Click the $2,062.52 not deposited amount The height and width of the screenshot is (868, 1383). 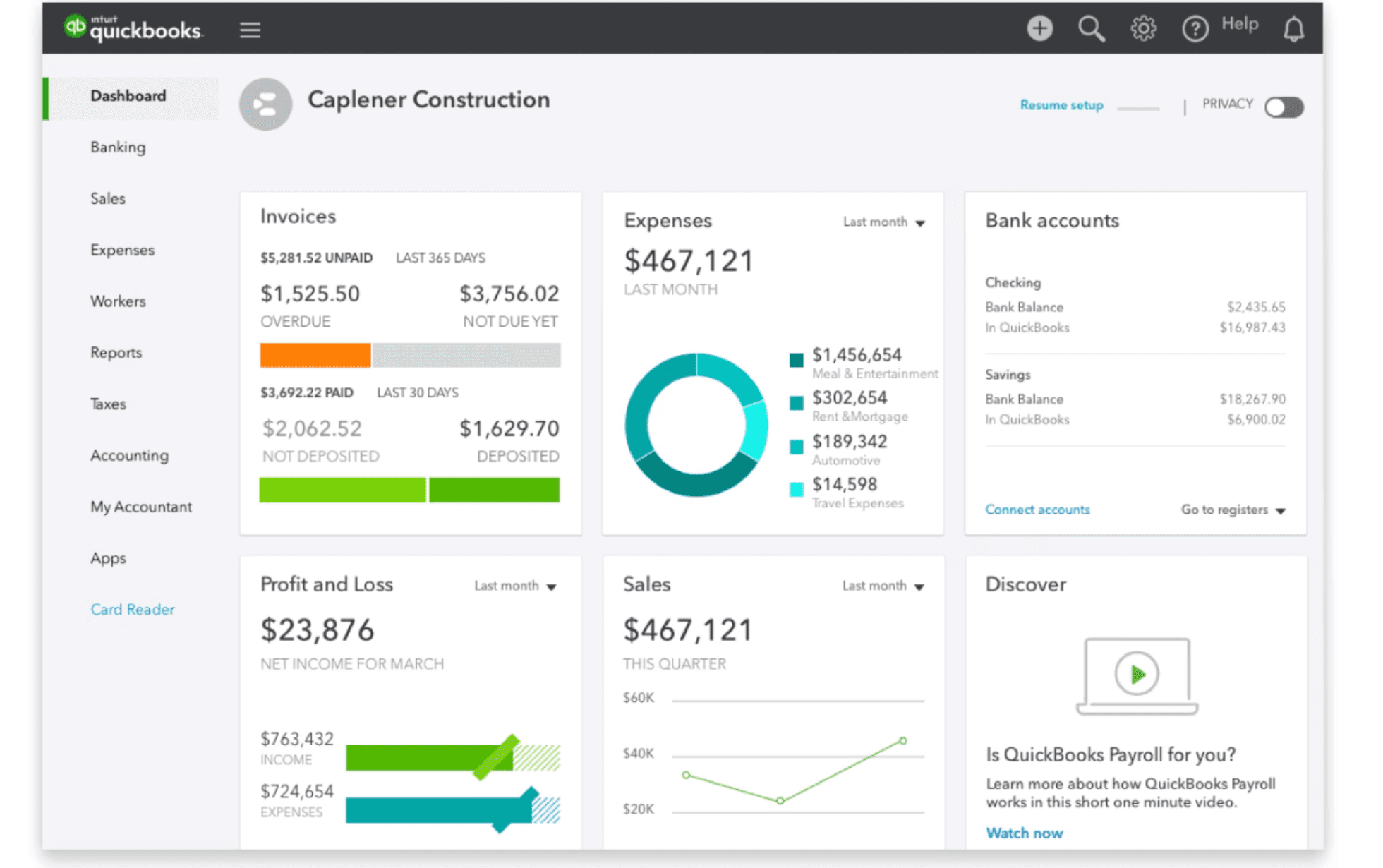tap(312, 428)
